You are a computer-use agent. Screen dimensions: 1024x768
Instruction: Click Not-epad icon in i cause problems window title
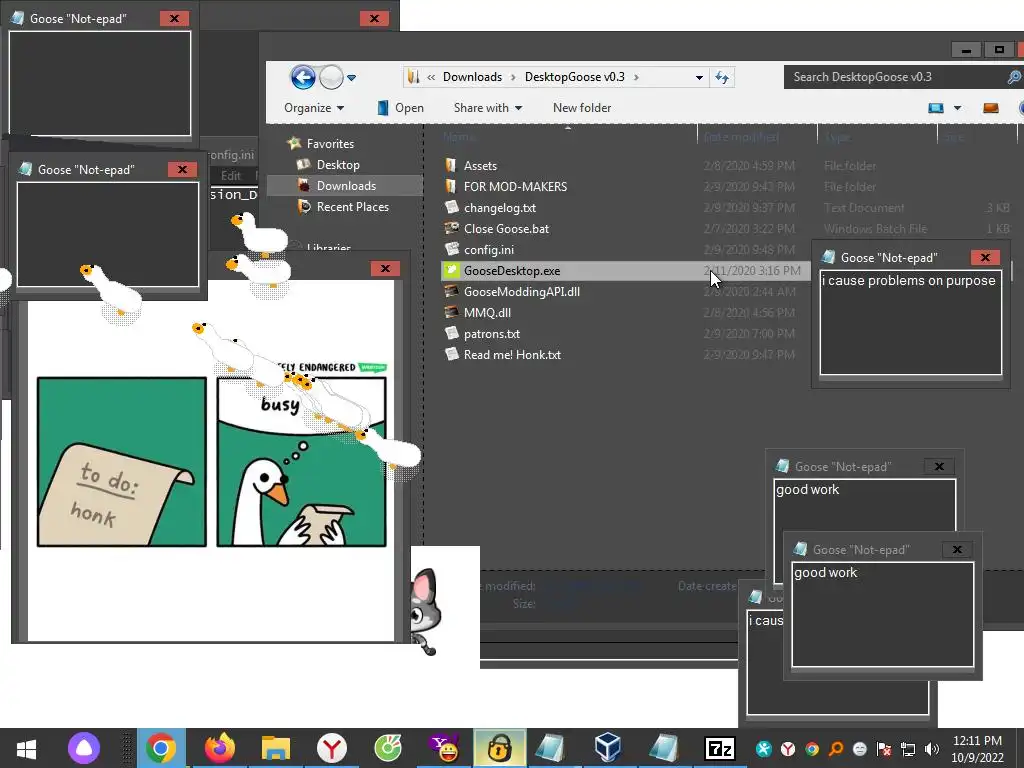click(x=828, y=257)
